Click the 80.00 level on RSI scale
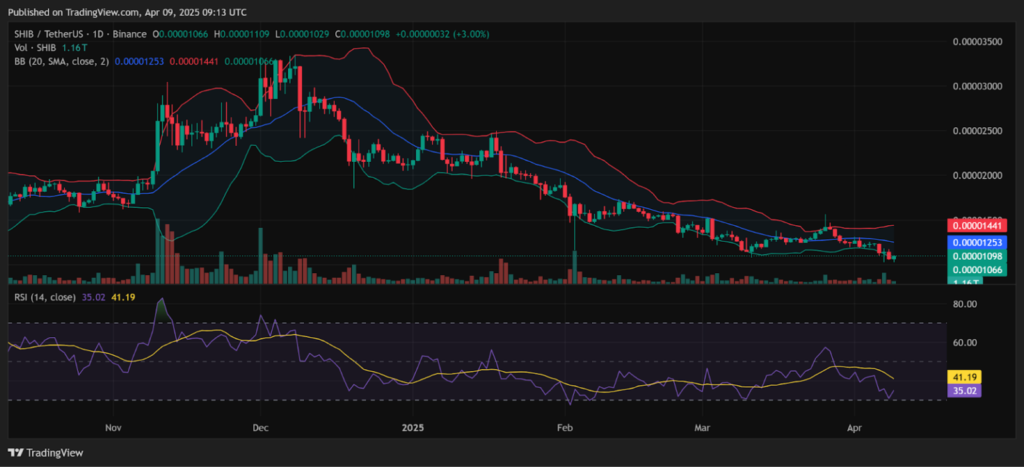 coord(964,307)
